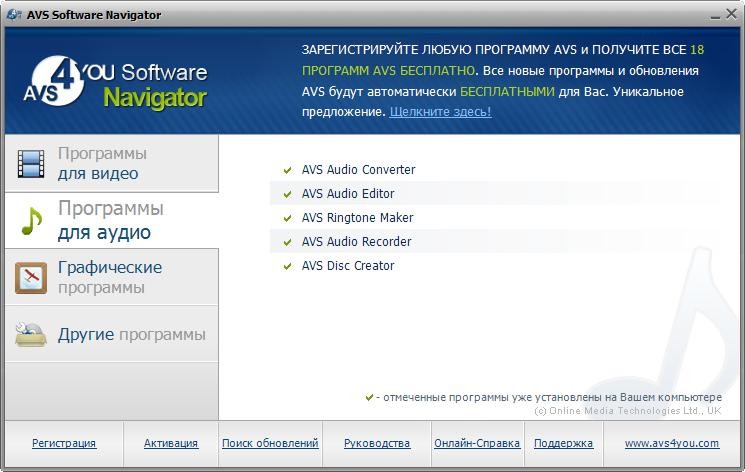Open the Руководства link
745x472 pixels.
377,443
